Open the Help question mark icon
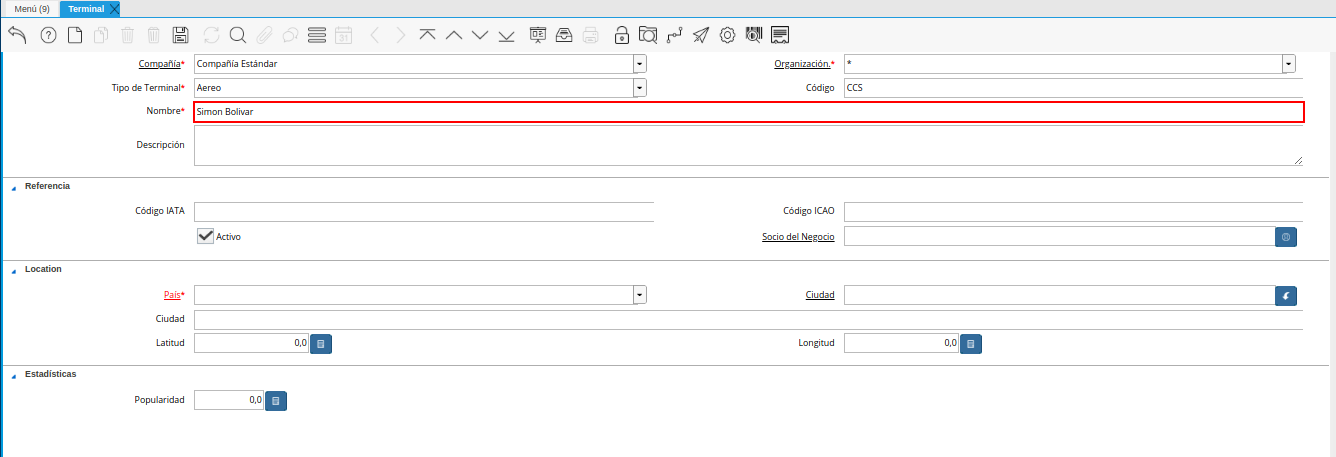 pos(48,35)
